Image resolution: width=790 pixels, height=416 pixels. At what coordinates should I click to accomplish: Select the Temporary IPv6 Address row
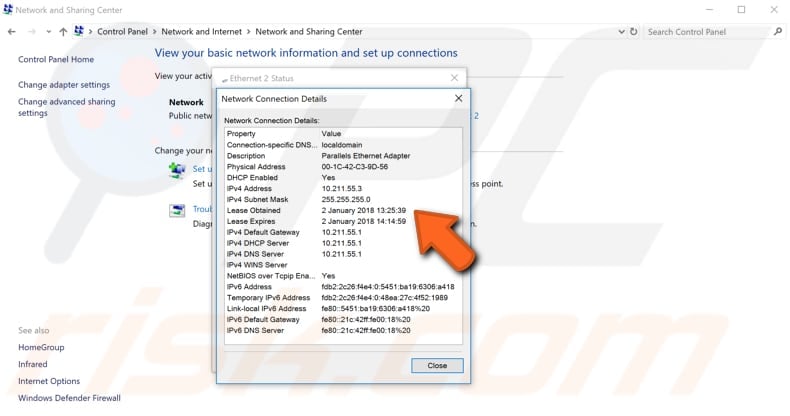[343, 298]
